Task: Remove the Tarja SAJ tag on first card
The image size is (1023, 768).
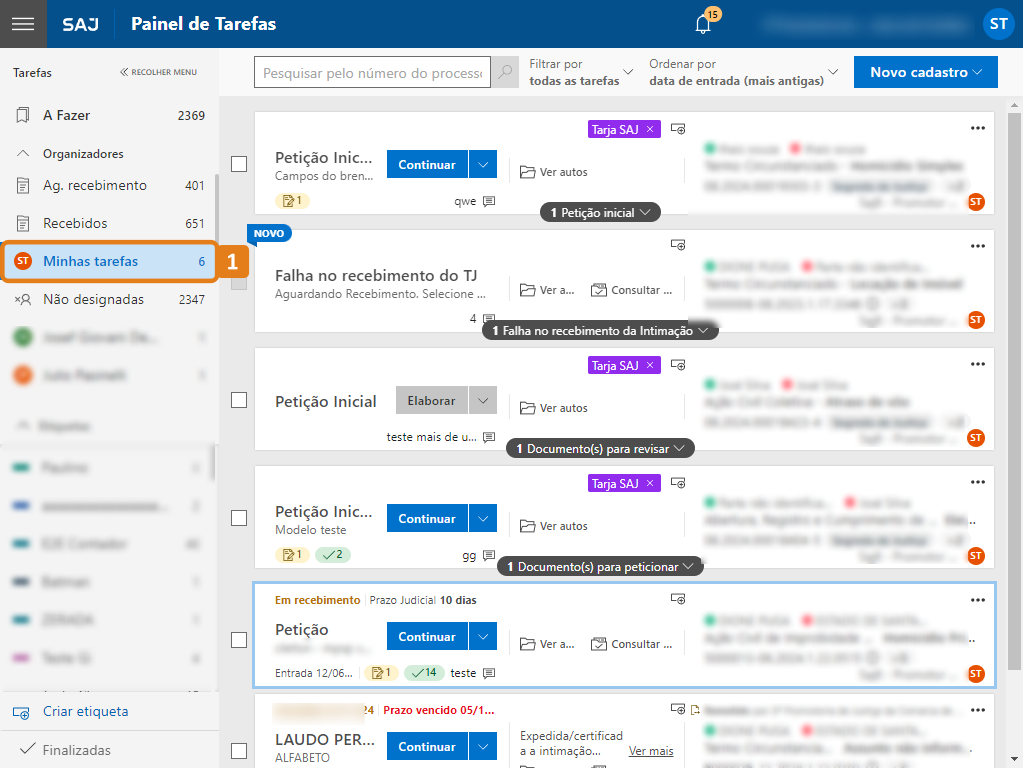Action: coord(650,129)
